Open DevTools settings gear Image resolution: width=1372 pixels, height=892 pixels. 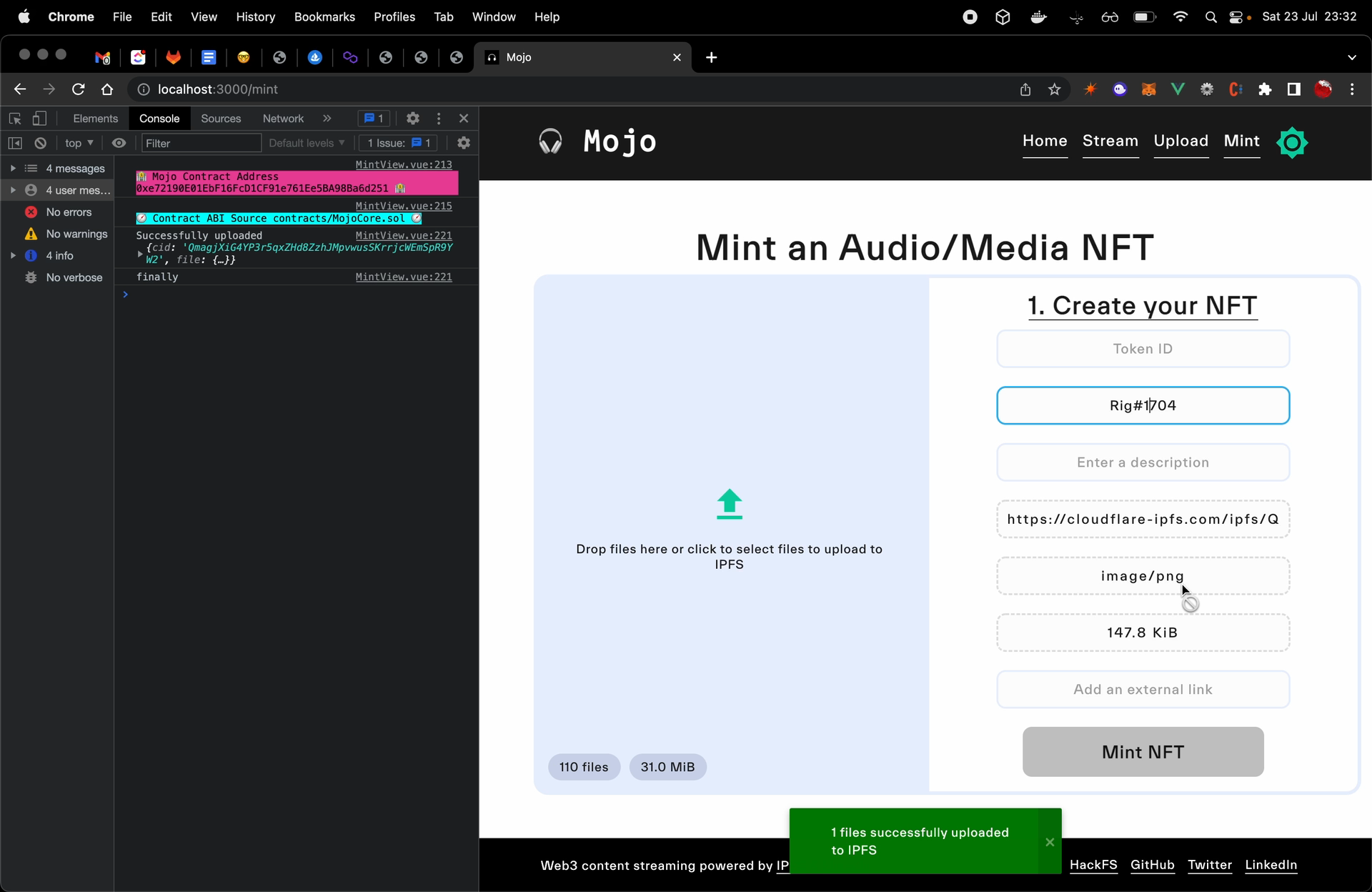tap(412, 119)
